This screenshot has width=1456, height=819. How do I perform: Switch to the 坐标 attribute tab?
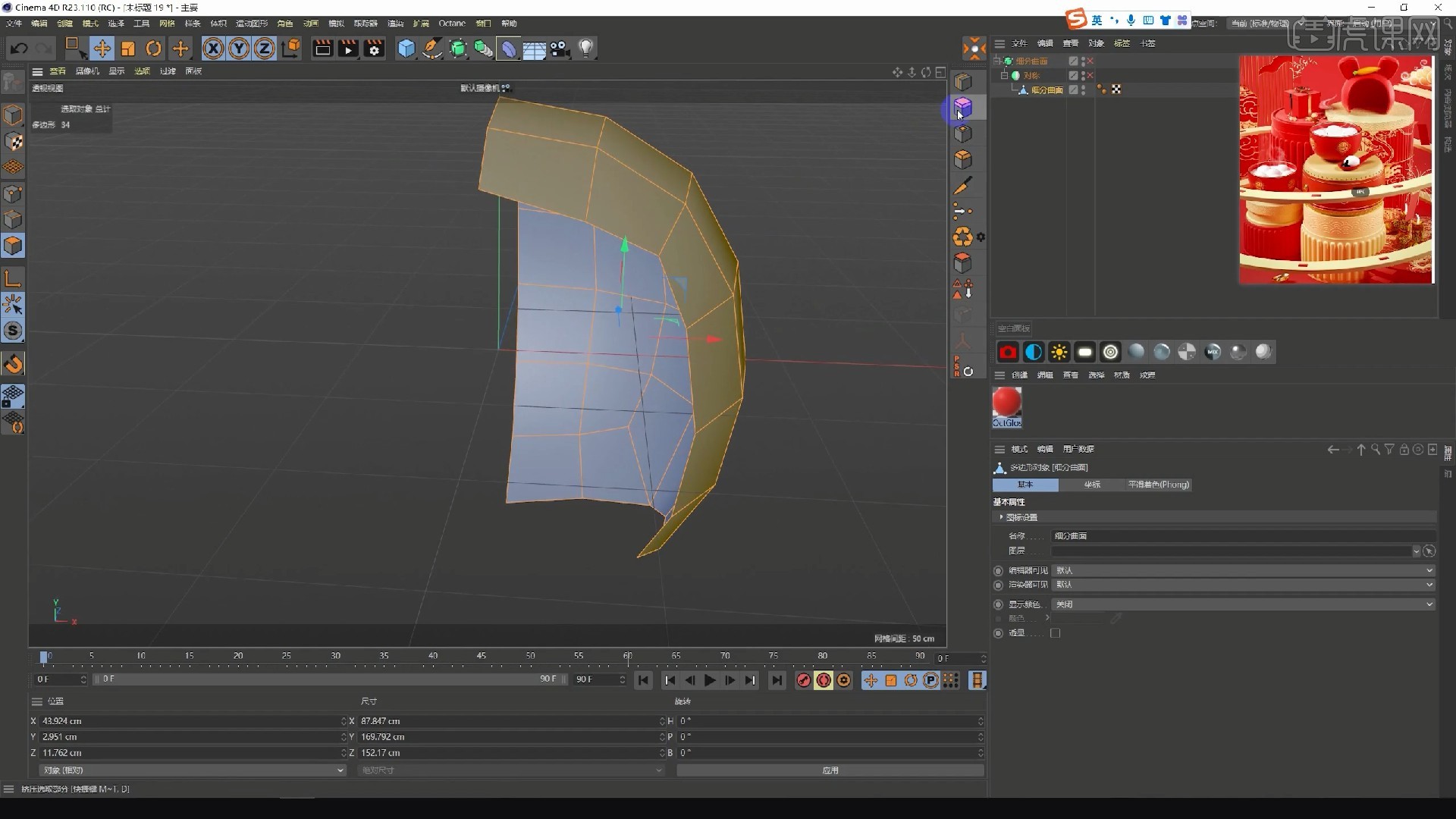pyautogui.click(x=1092, y=485)
